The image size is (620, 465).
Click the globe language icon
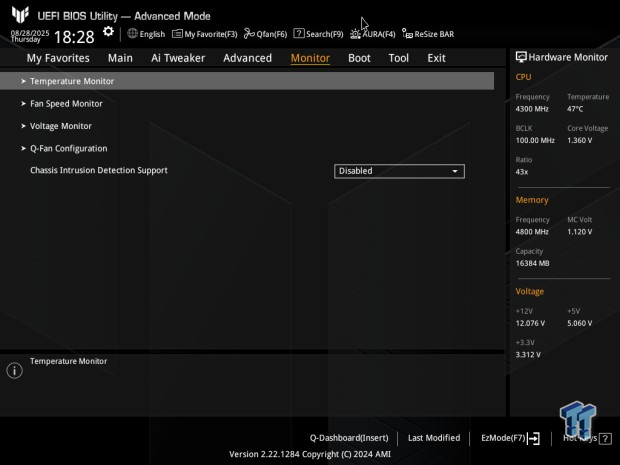click(132, 34)
